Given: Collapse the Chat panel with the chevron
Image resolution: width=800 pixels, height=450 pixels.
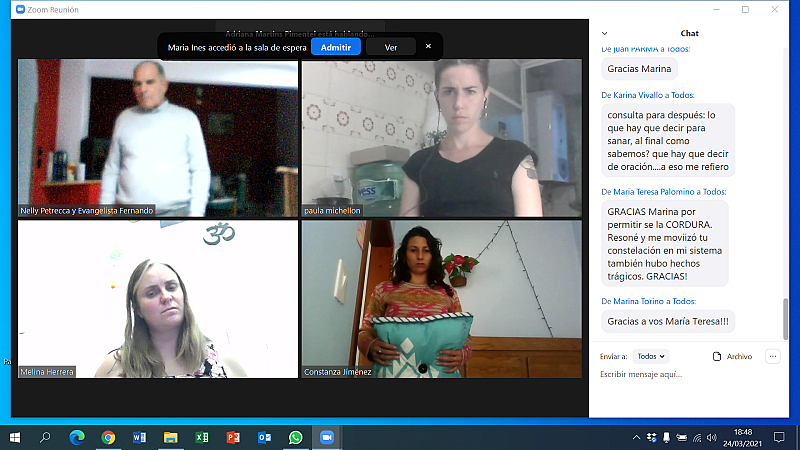Looking at the screenshot, I should 603,33.
